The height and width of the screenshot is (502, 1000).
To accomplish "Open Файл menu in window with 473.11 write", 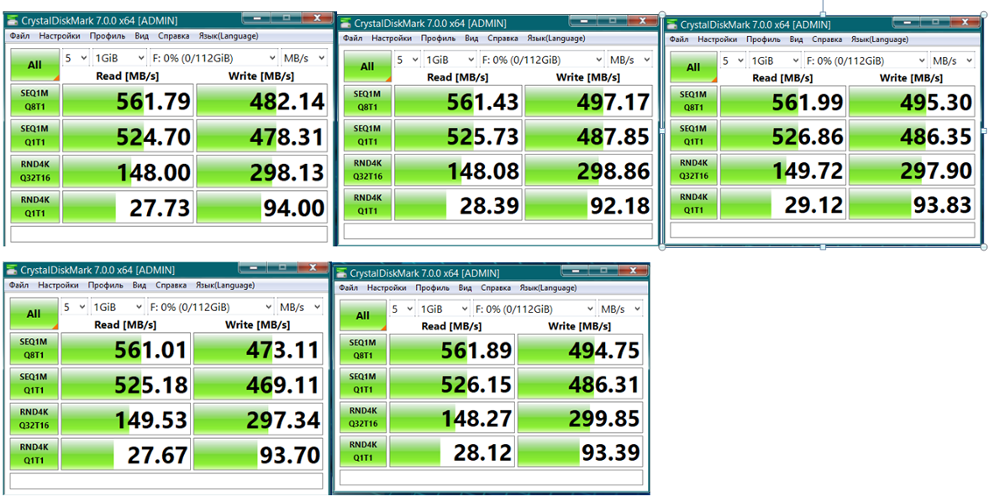I will [18, 285].
